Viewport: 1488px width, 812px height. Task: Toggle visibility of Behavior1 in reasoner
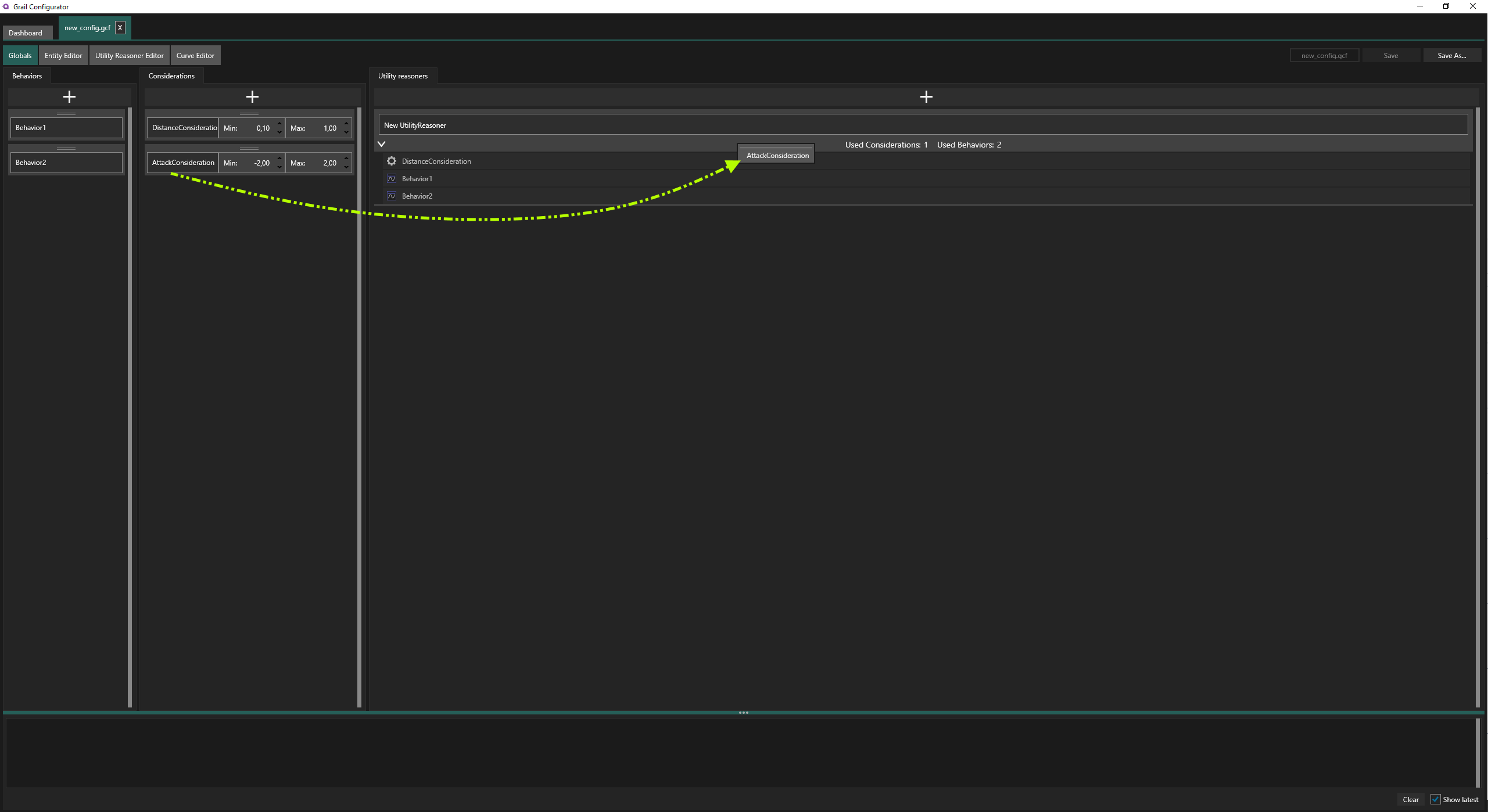pyautogui.click(x=392, y=178)
